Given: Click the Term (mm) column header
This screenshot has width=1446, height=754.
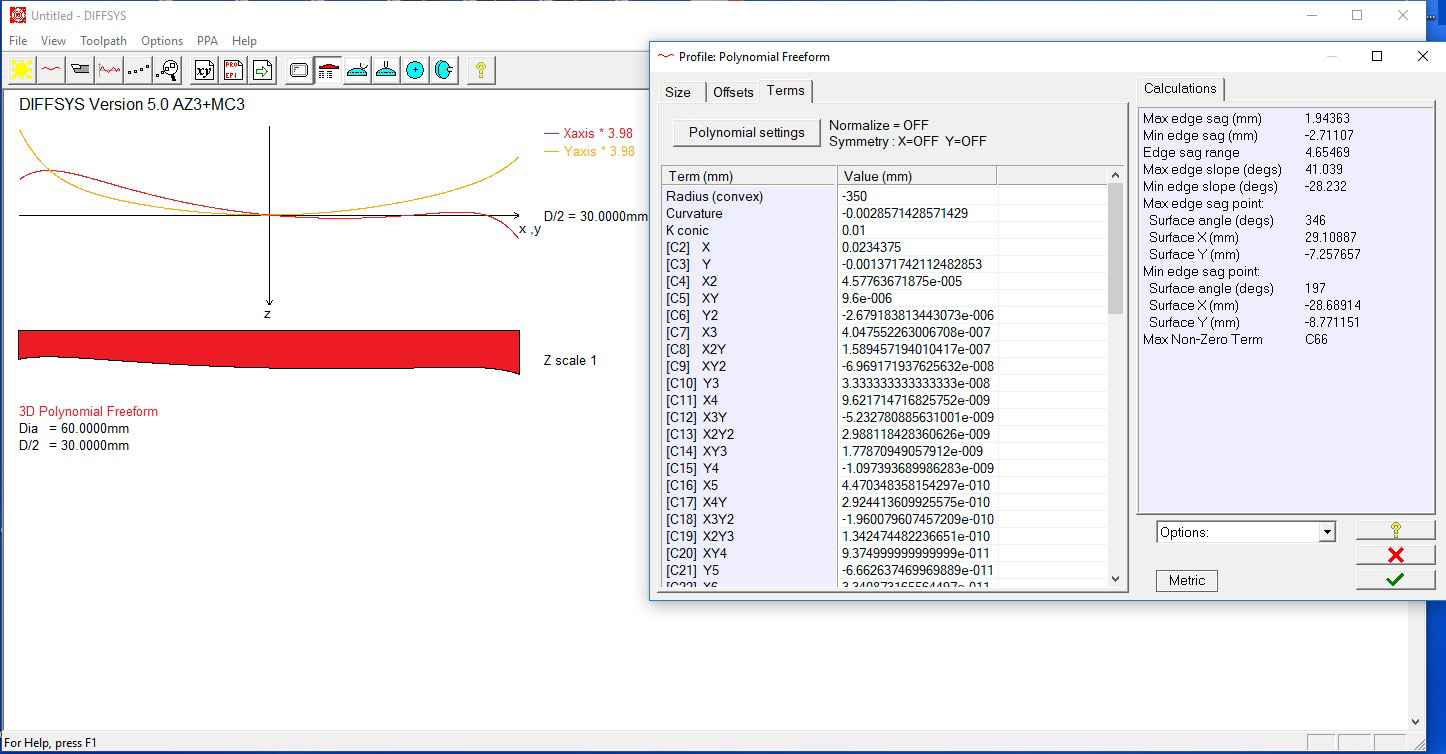Looking at the screenshot, I should [749, 176].
